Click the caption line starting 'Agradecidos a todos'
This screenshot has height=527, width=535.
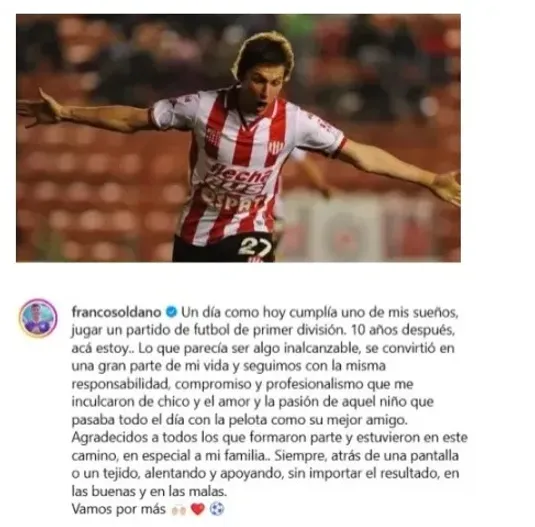click(270, 438)
